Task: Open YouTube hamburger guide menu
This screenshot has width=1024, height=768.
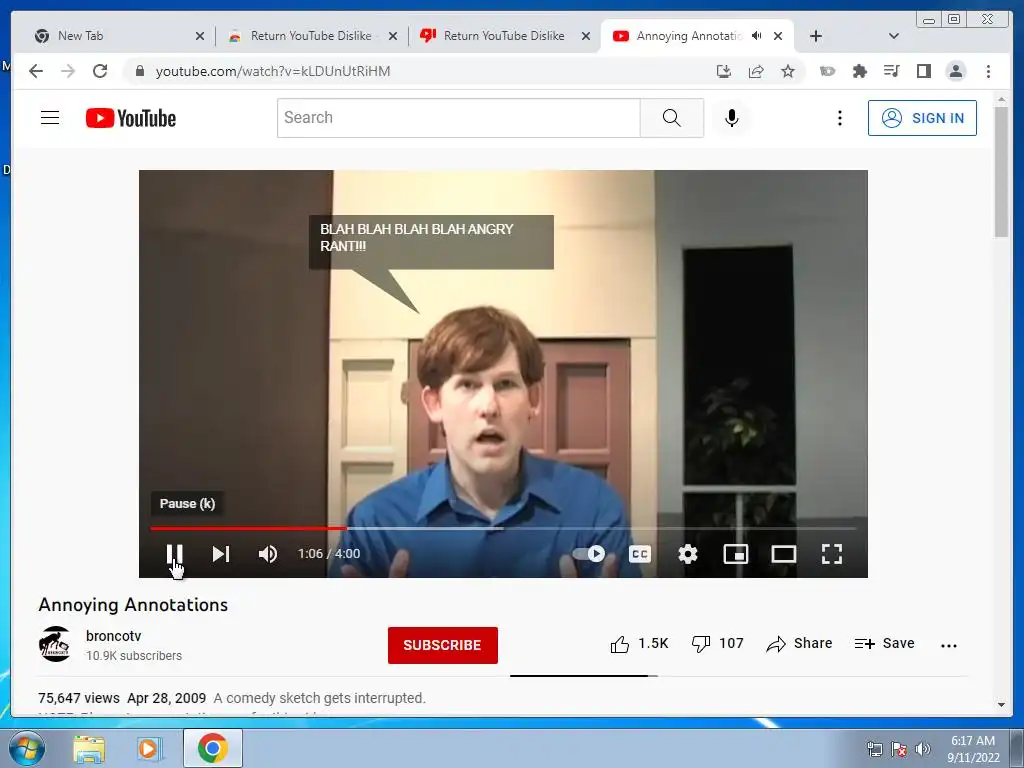Action: (x=50, y=118)
